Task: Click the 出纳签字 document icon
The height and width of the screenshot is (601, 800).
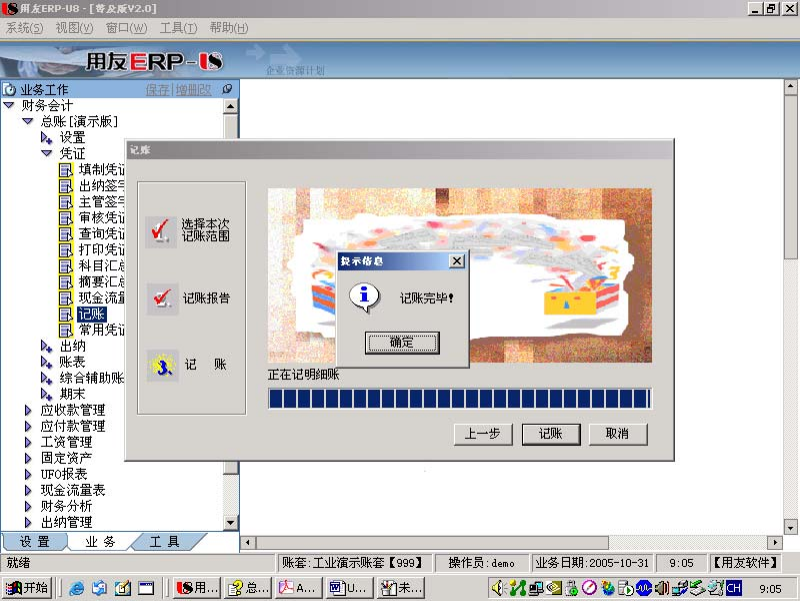Action: (x=66, y=186)
